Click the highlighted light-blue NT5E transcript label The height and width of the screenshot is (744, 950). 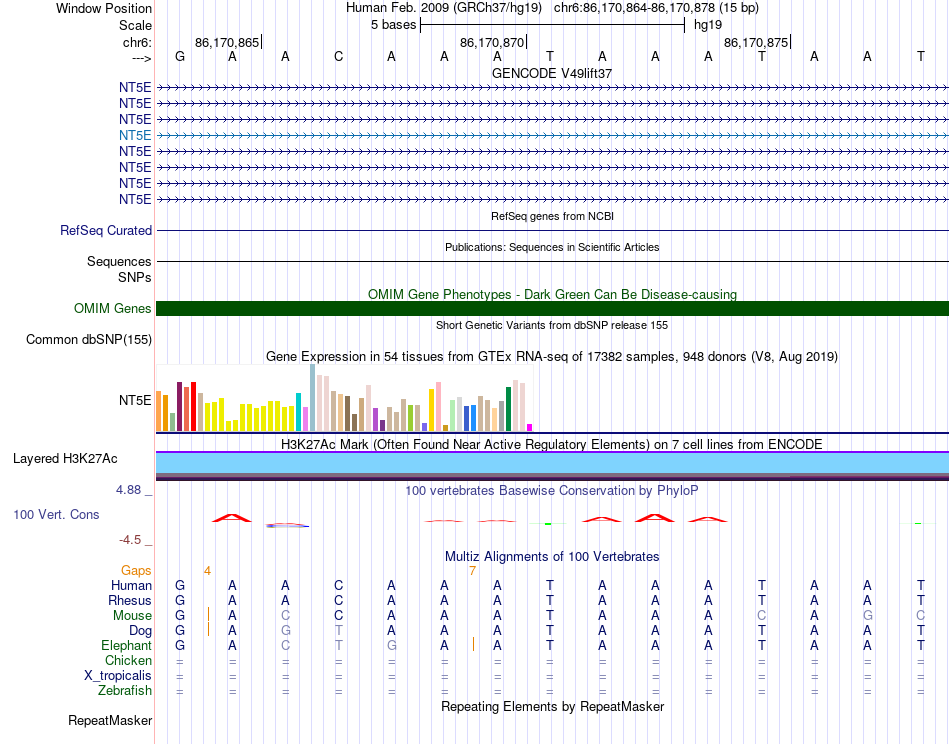point(135,135)
